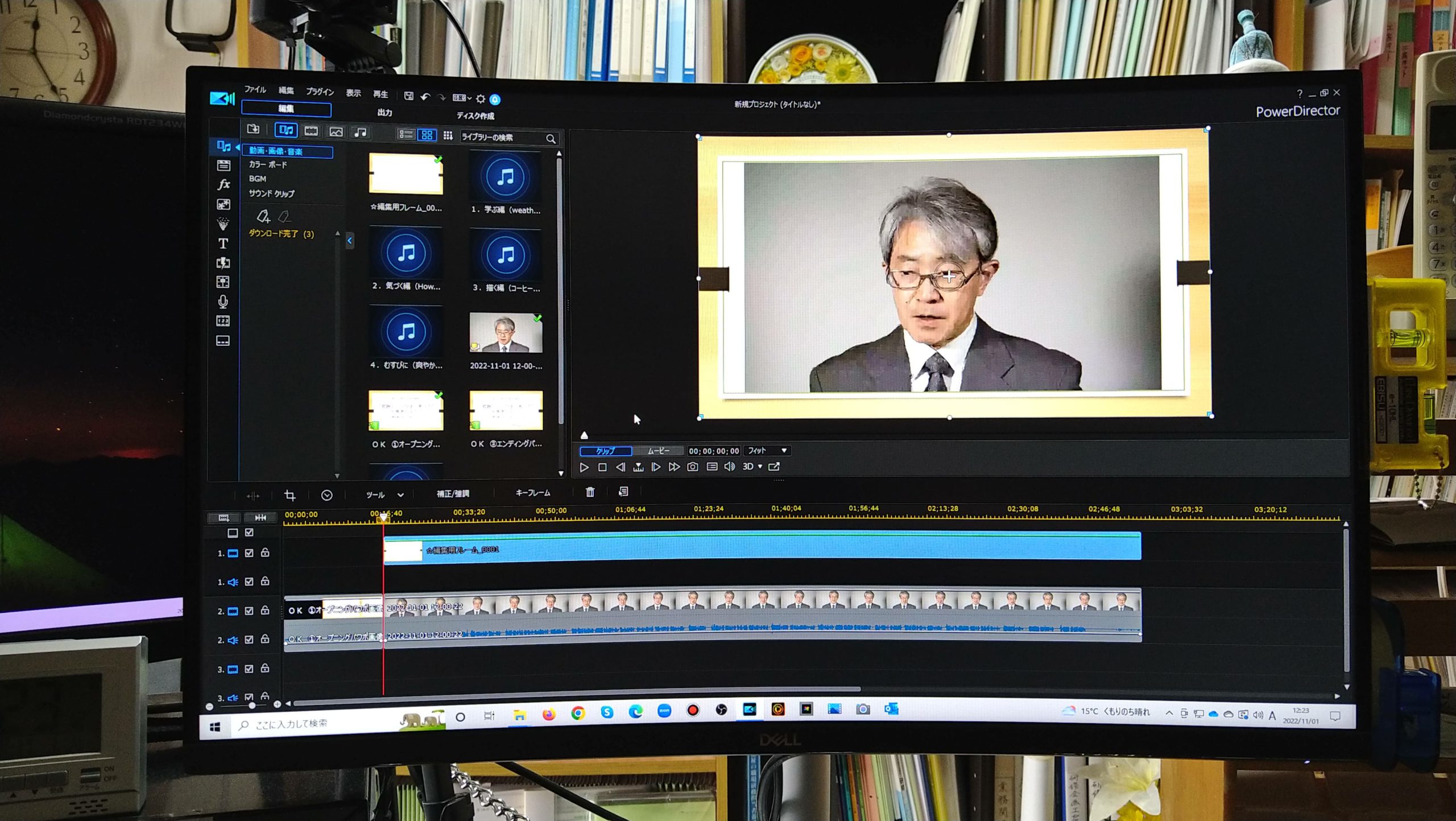
Task: Open the Voice-Over Recording microphone icon
Action: point(223,302)
